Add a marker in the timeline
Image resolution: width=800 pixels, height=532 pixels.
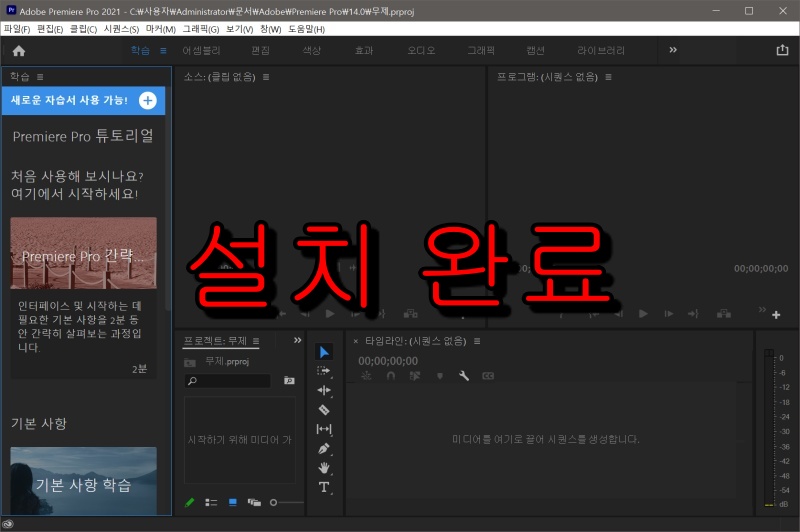440,376
